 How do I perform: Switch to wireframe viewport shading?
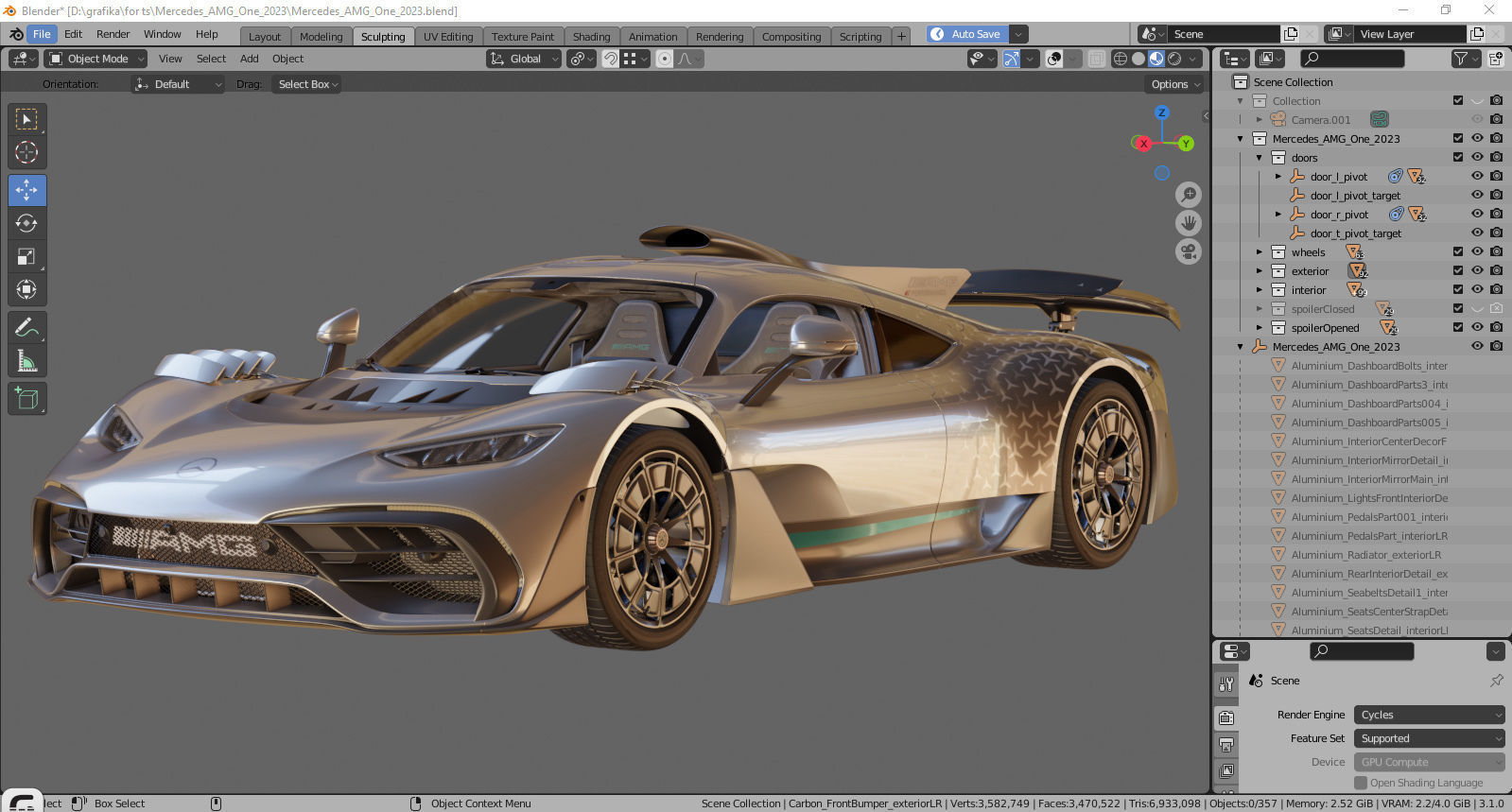(1121, 59)
